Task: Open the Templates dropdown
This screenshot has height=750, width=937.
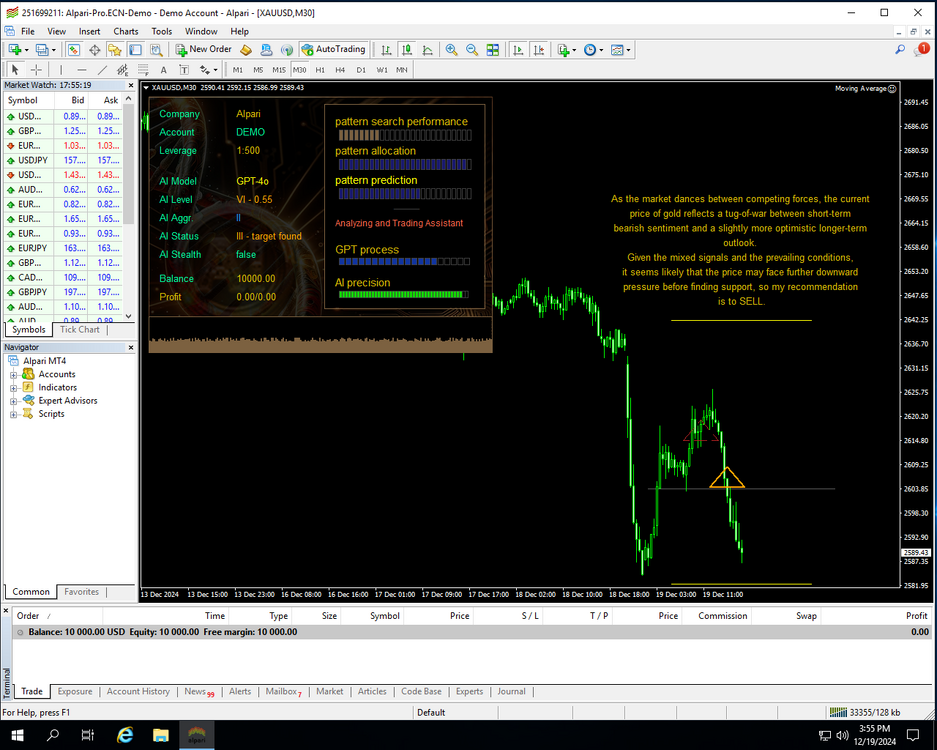Action: point(620,50)
